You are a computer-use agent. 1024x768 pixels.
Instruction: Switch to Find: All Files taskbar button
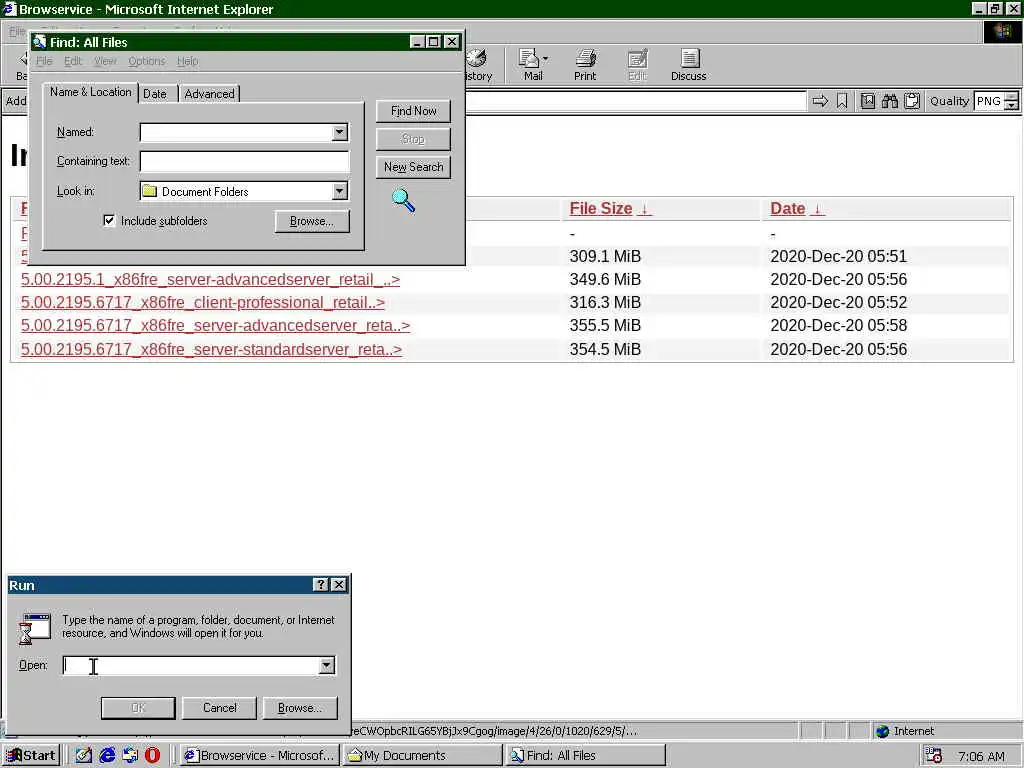tap(586, 755)
